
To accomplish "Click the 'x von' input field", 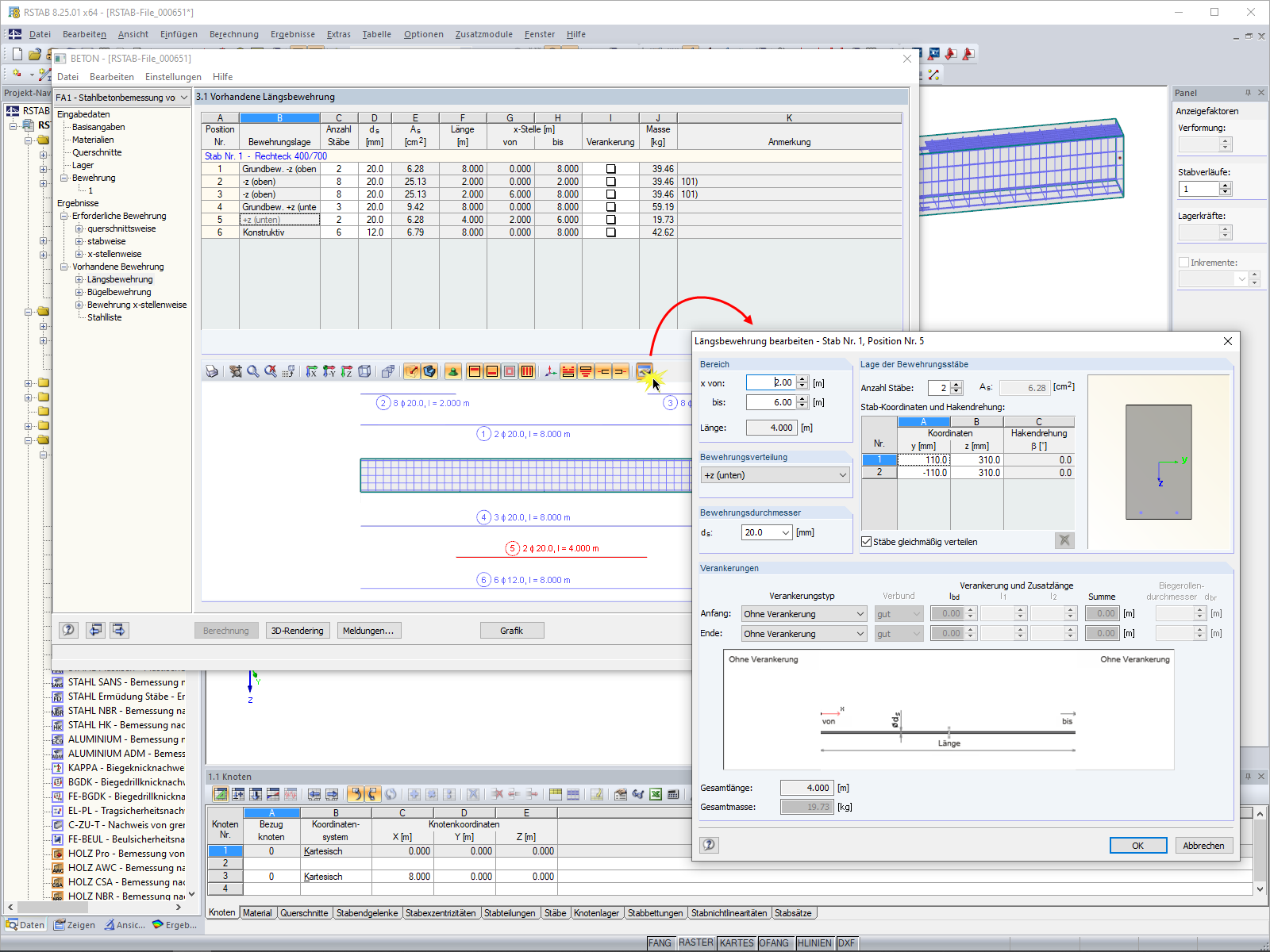I will click(771, 382).
